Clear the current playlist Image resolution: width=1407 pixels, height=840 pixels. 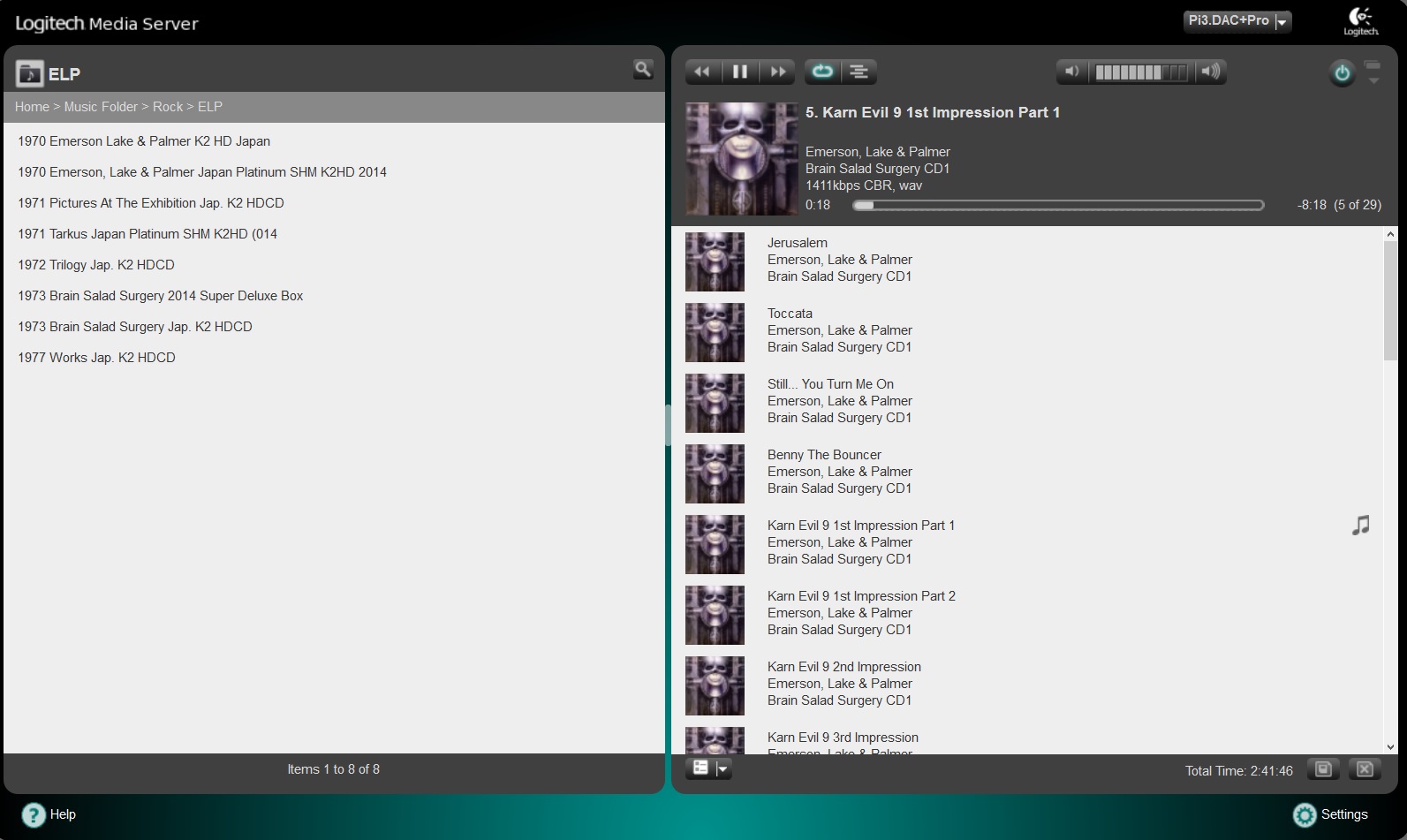click(1365, 769)
